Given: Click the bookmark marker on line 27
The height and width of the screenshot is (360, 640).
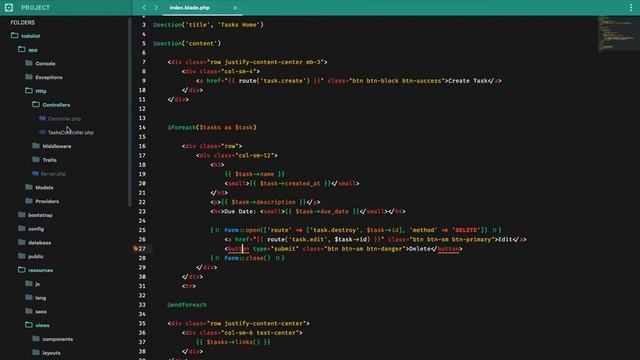Looking at the screenshot, I should (x=135, y=248).
